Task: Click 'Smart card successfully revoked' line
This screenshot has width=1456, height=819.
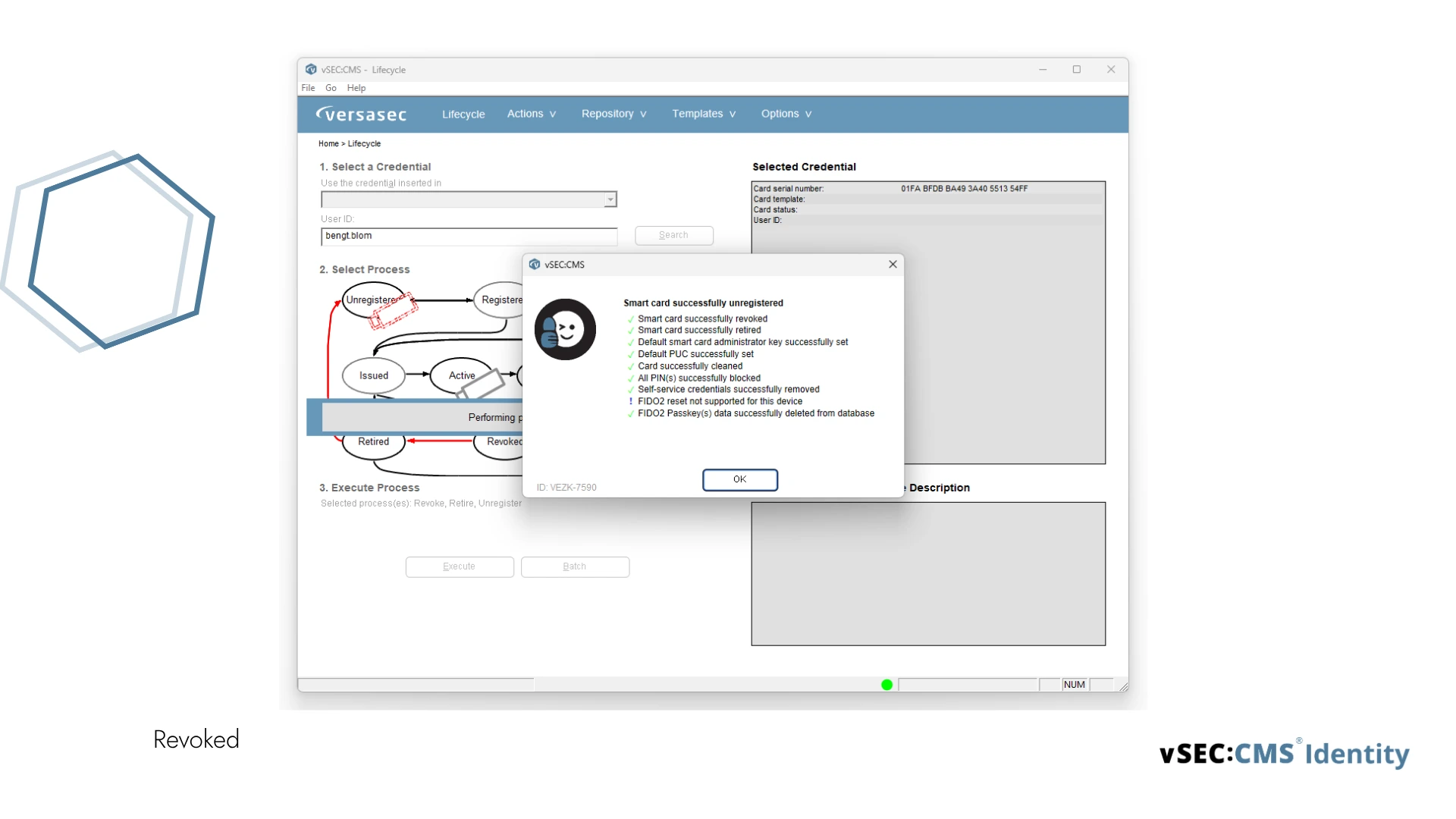Action: click(702, 319)
